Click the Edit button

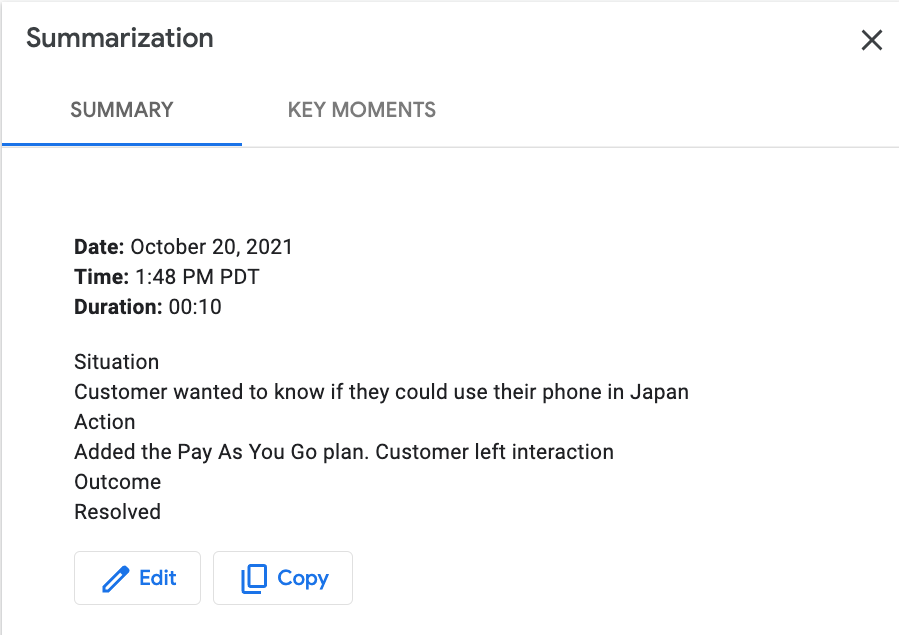click(x=138, y=578)
